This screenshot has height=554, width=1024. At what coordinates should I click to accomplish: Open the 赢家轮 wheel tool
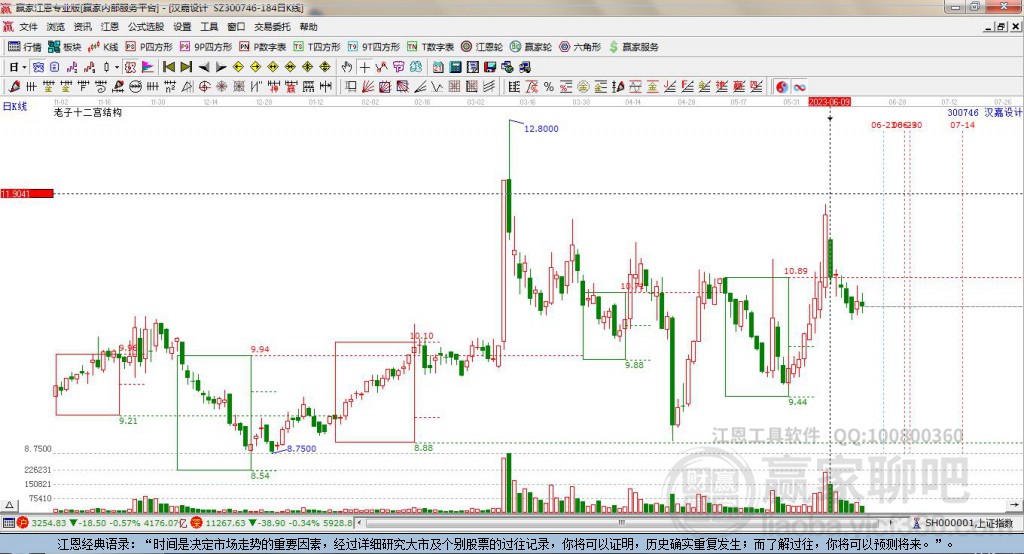[531, 47]
